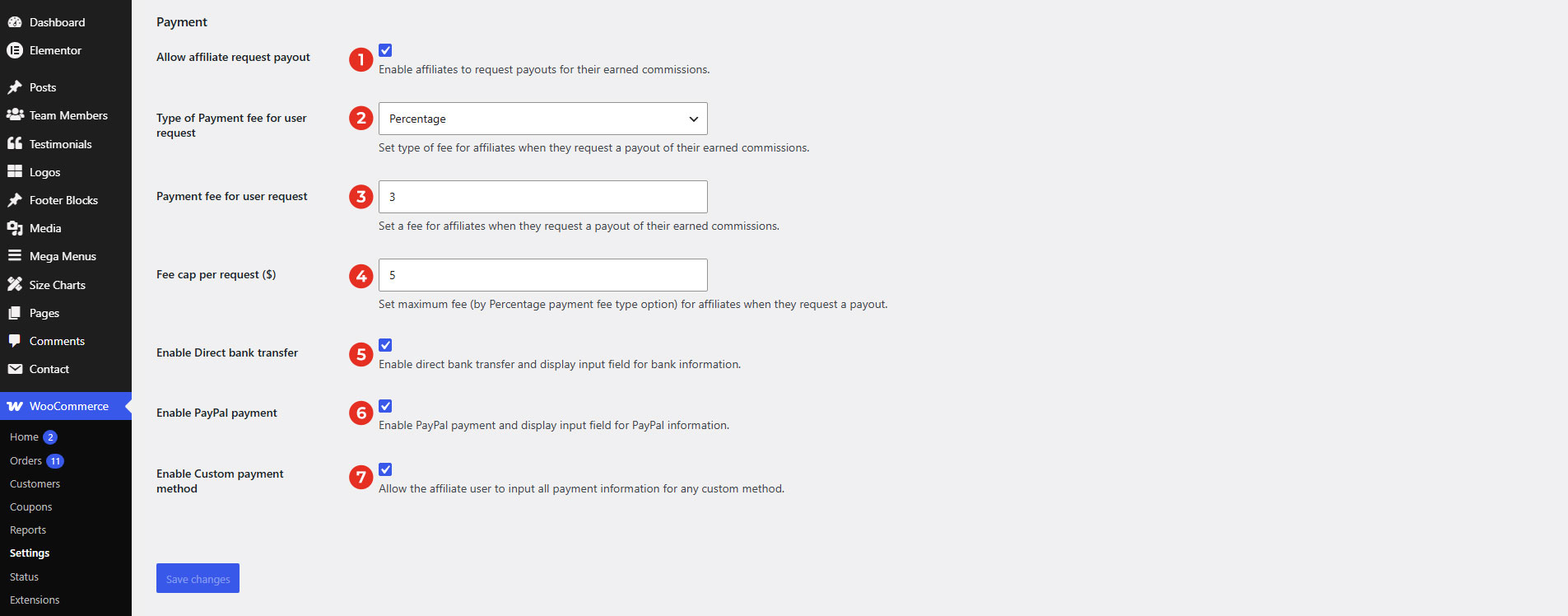Toggle Enable Direct bank transfer checkbox
This screenshot has height=616, width=1568.
tap(385, 345)
